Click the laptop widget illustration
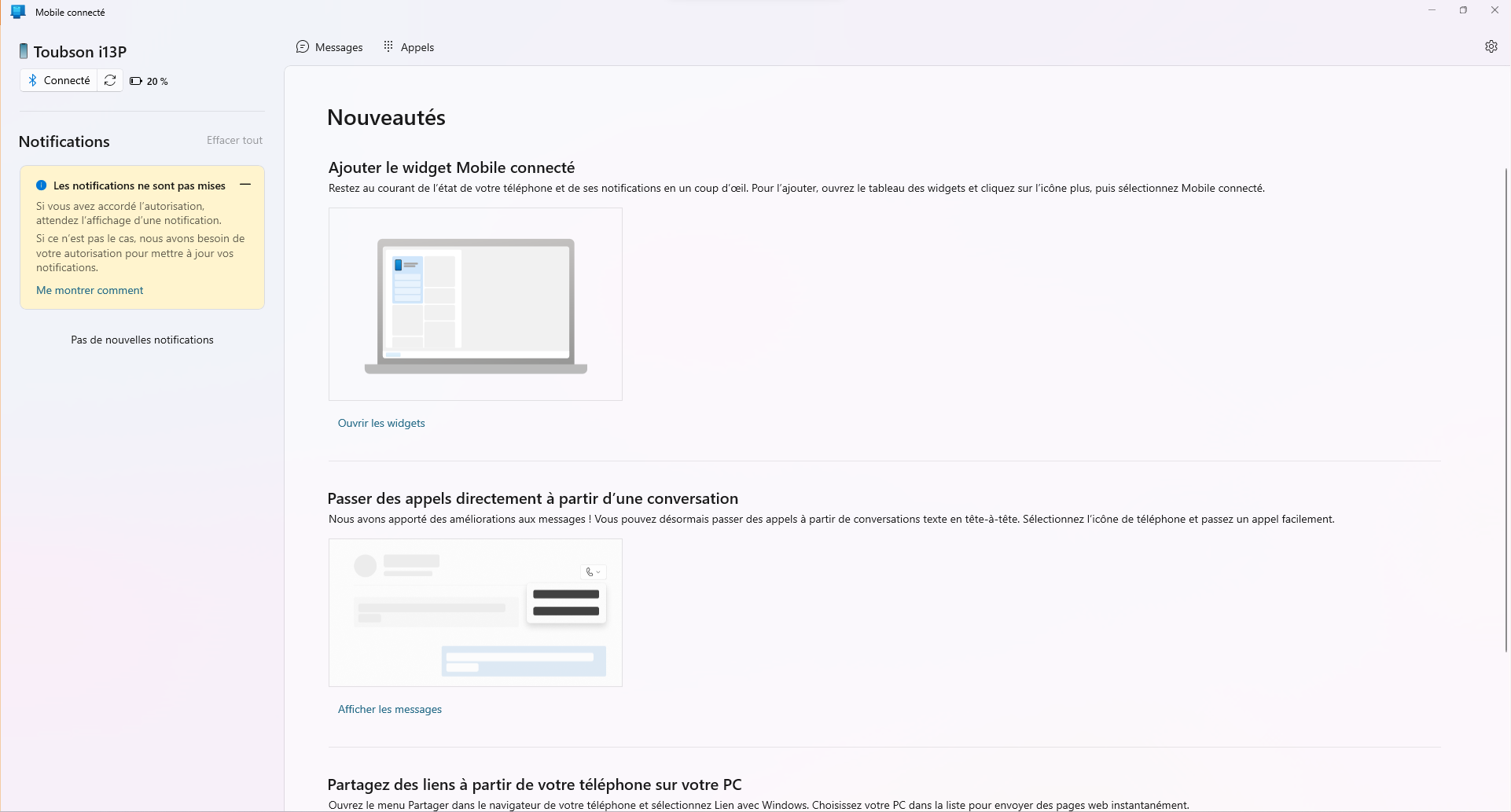Image resolution: width=1511 pixels, height=812 pixels. [x=476, y=304]
